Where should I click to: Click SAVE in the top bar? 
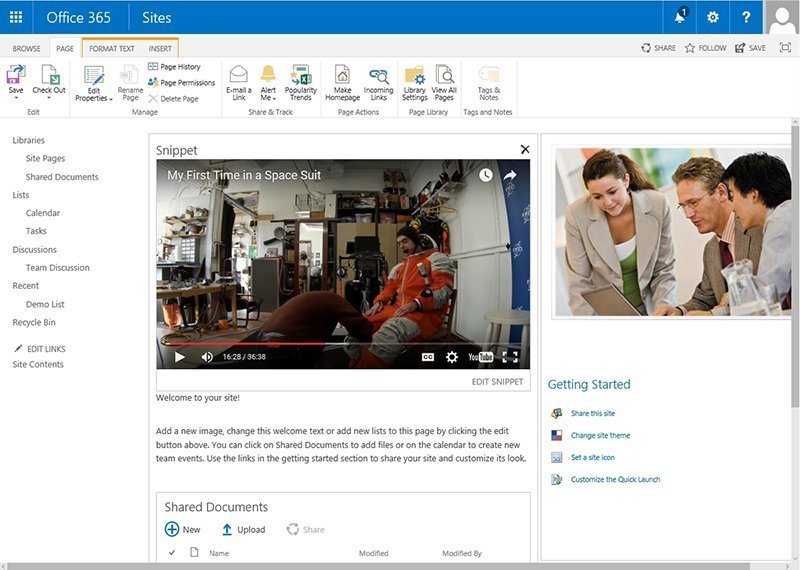[751, 47]
